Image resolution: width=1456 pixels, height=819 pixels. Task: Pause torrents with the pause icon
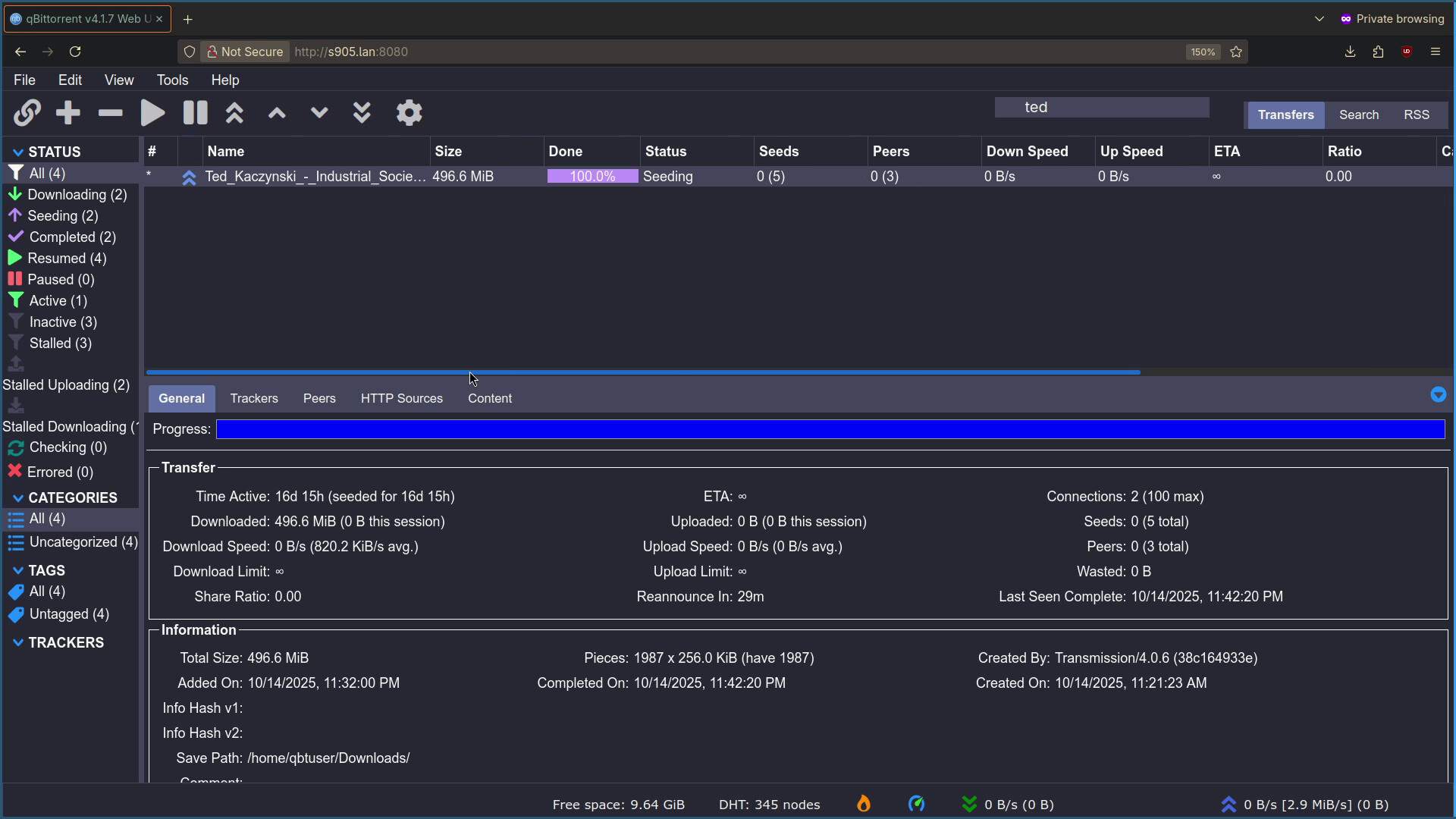[195, 113]
